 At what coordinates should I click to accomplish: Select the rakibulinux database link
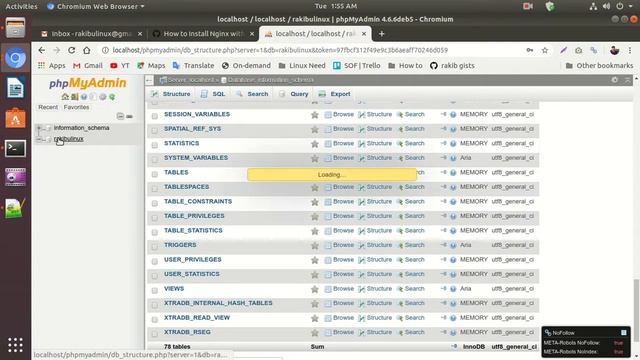point(69,139)
